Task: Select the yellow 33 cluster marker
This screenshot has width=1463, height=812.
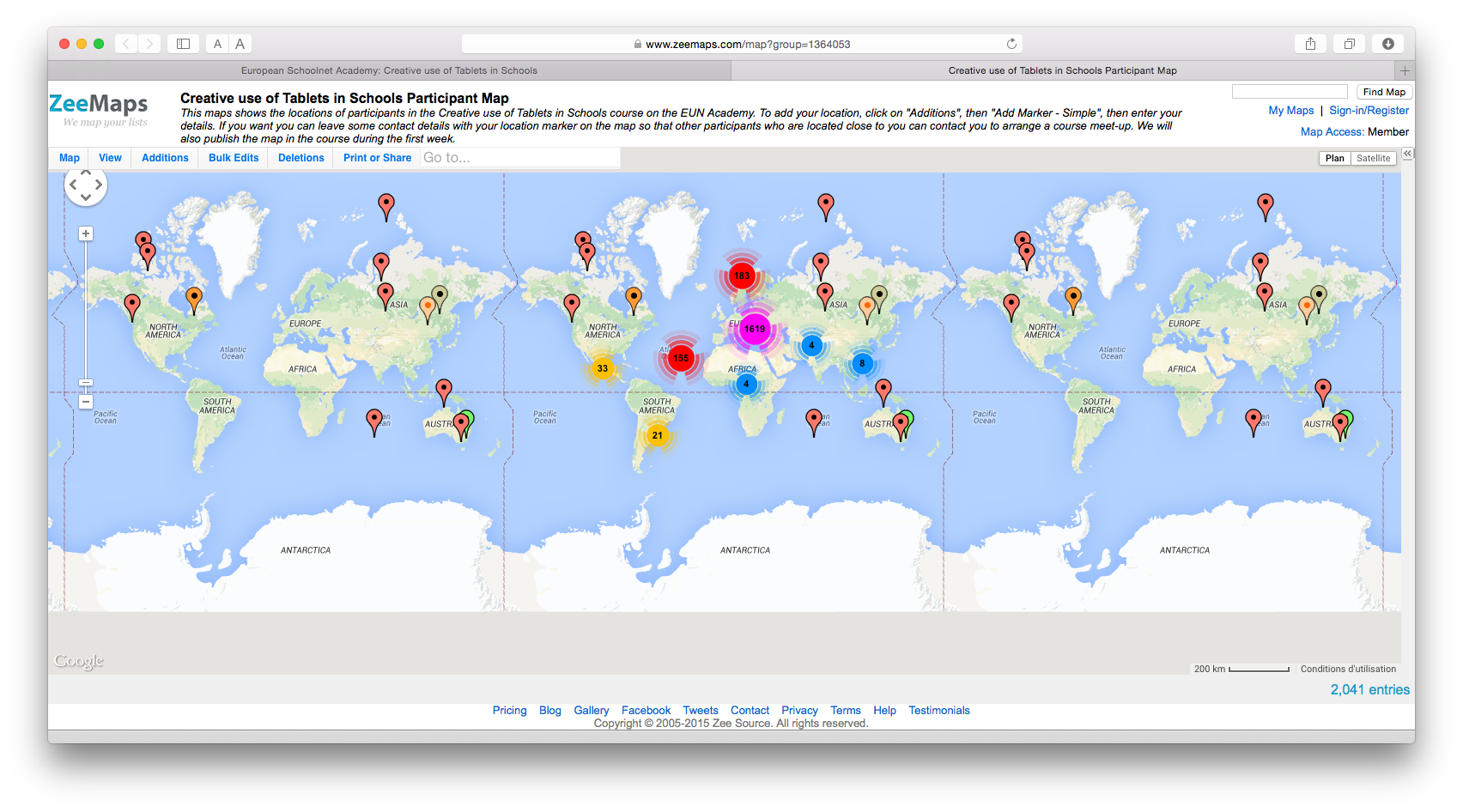Action: click(603, 368)
